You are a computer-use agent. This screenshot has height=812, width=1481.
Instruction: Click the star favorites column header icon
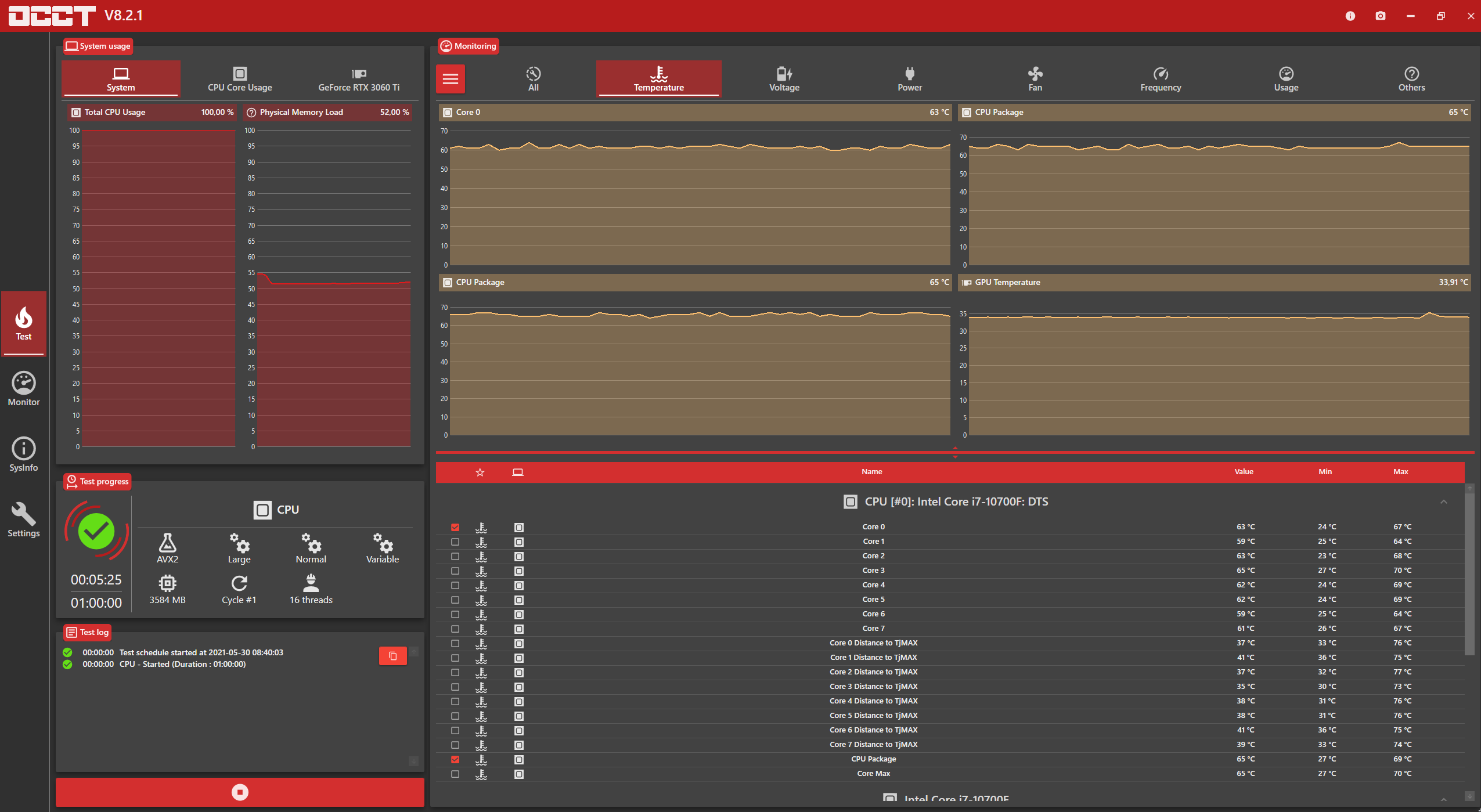[x=480, y=472]
